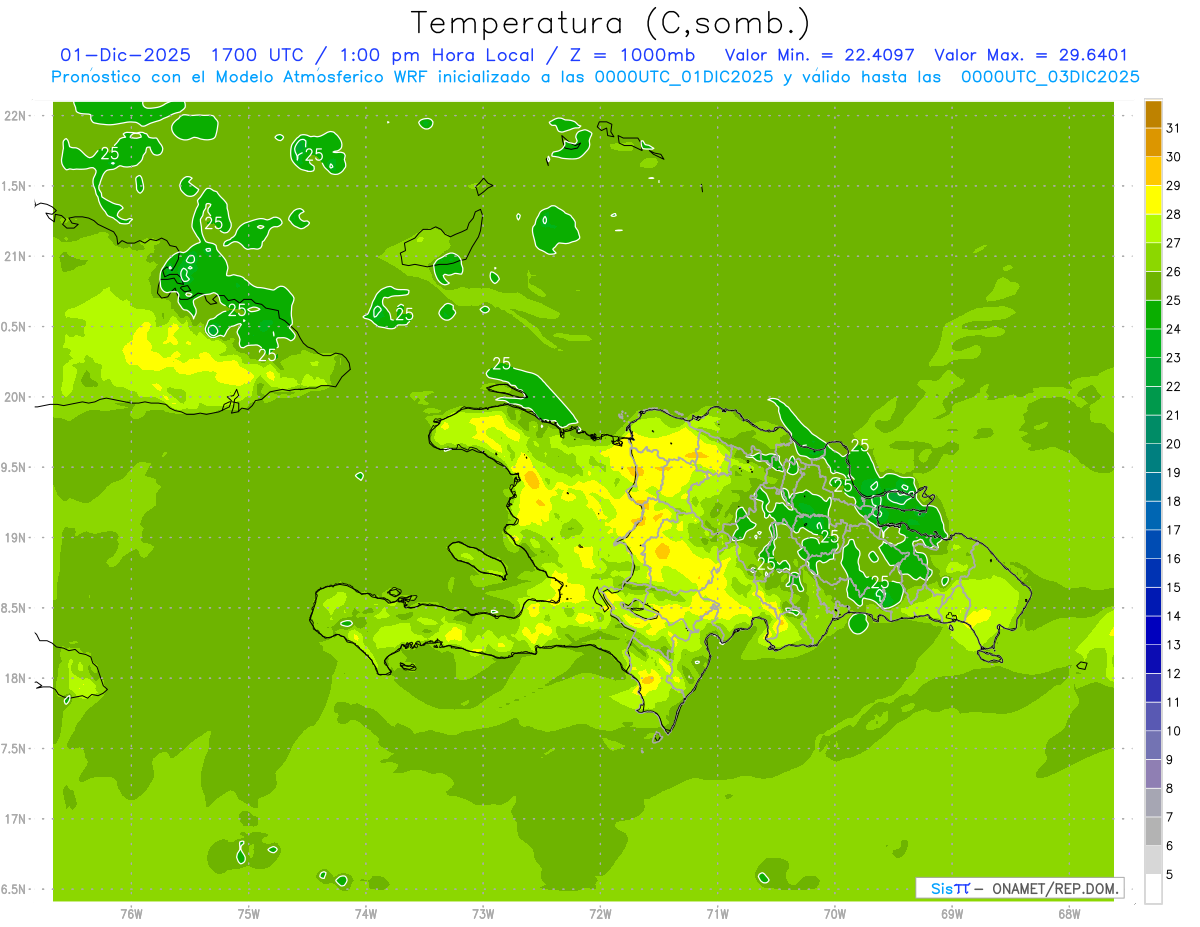Click the "14" color scale value
The width and height of the screenshot is (1200, 927).
pos(1174,616)
